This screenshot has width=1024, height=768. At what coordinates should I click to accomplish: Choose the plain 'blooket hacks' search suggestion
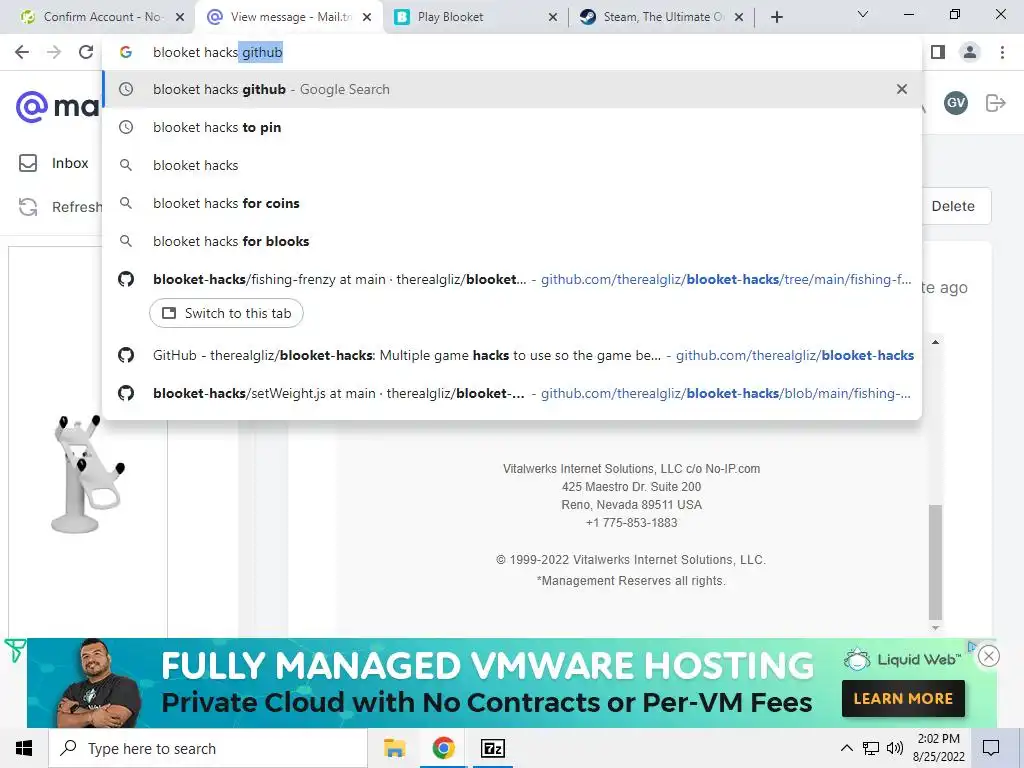[512, 165]
